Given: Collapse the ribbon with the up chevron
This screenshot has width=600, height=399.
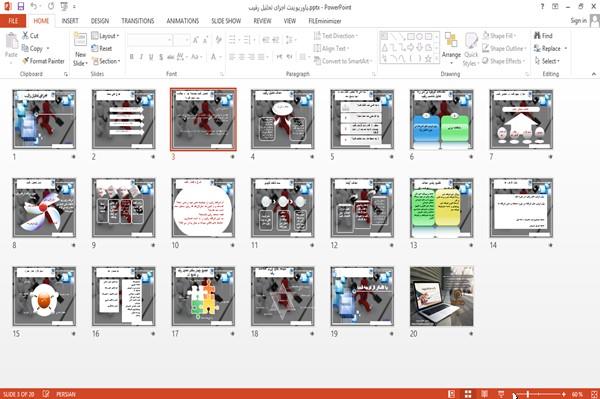Looking at the screenshot, I should [593, 74].
